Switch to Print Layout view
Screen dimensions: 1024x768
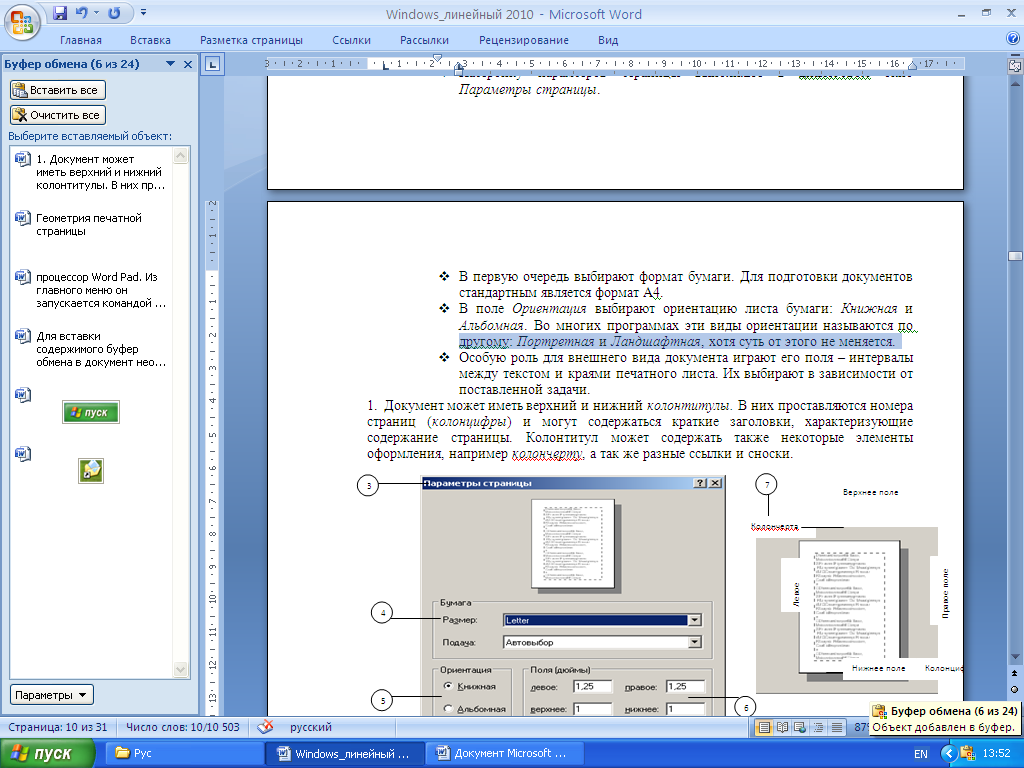coord(763,727)
